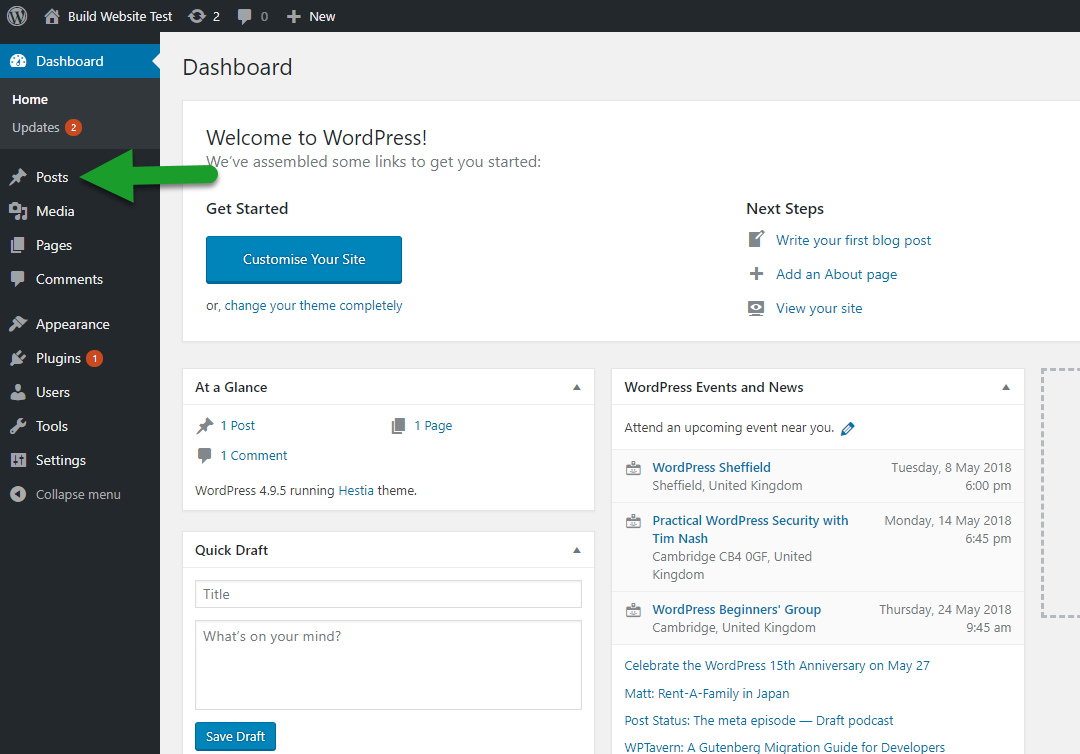Click the Users person icon
The height and width of the screenshot is (754, 1080).
(x=18, y=392)
